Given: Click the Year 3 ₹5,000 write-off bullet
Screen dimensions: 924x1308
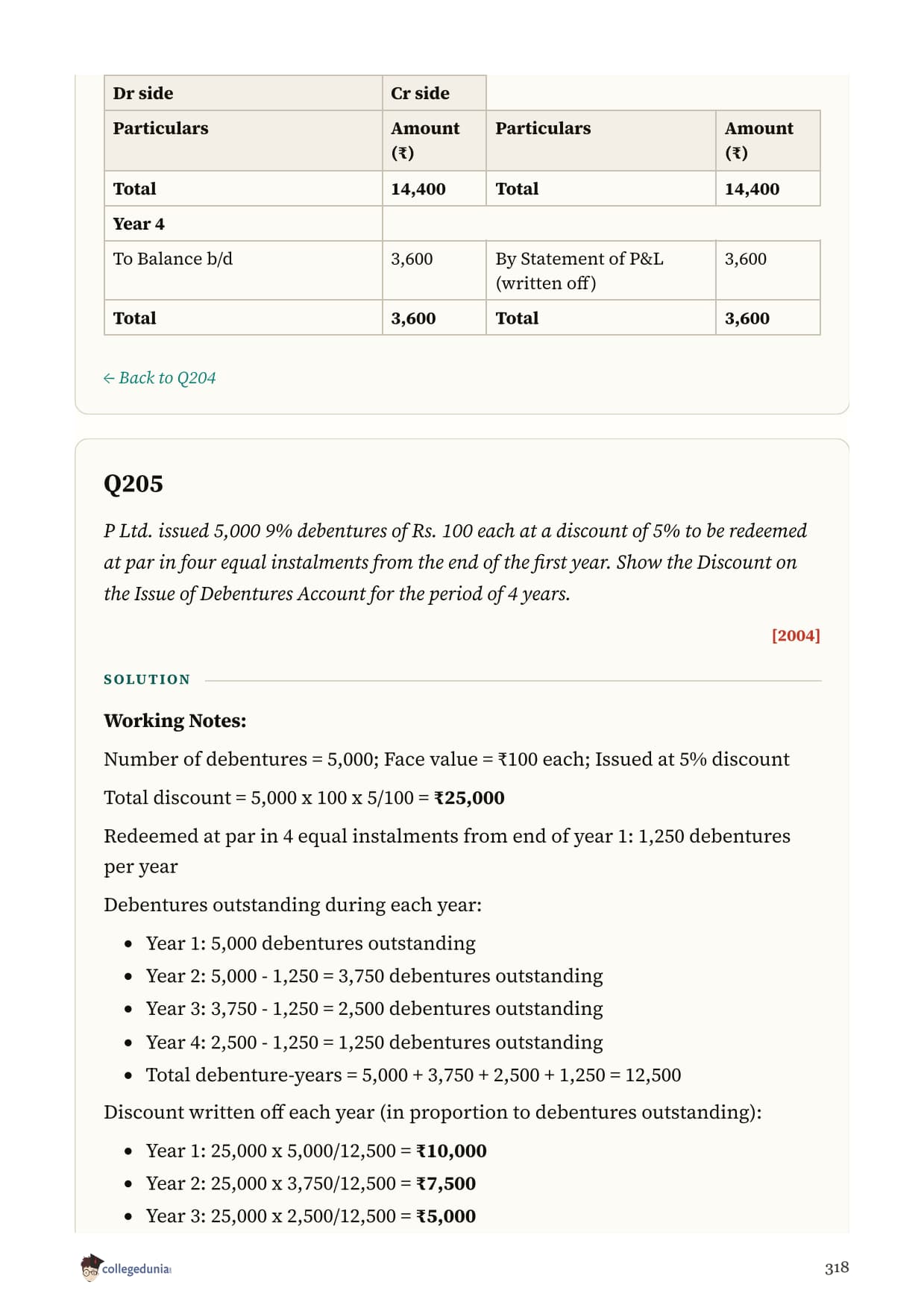Looking at the screenshot, I should click(311, 1216).
